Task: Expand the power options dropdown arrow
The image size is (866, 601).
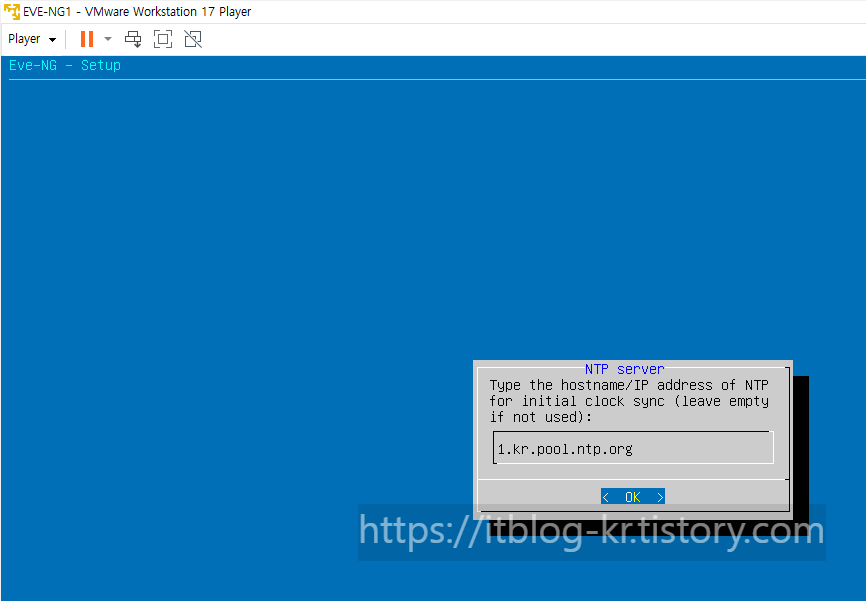Action: (108, 39)
